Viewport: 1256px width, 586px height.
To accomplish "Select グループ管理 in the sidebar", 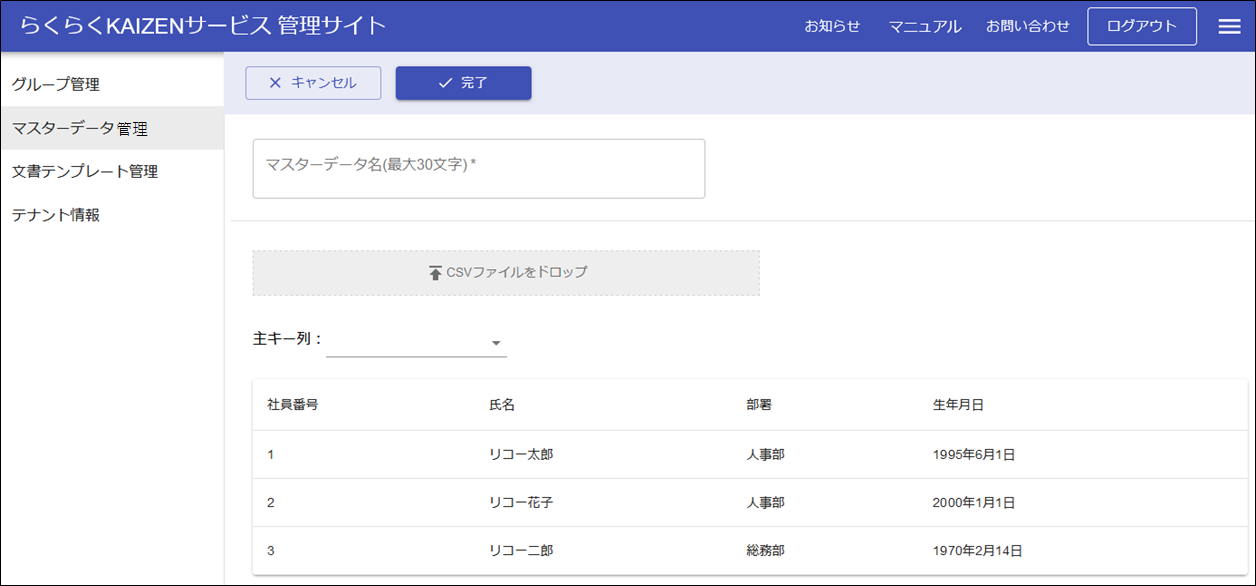I will coord(56,85).
